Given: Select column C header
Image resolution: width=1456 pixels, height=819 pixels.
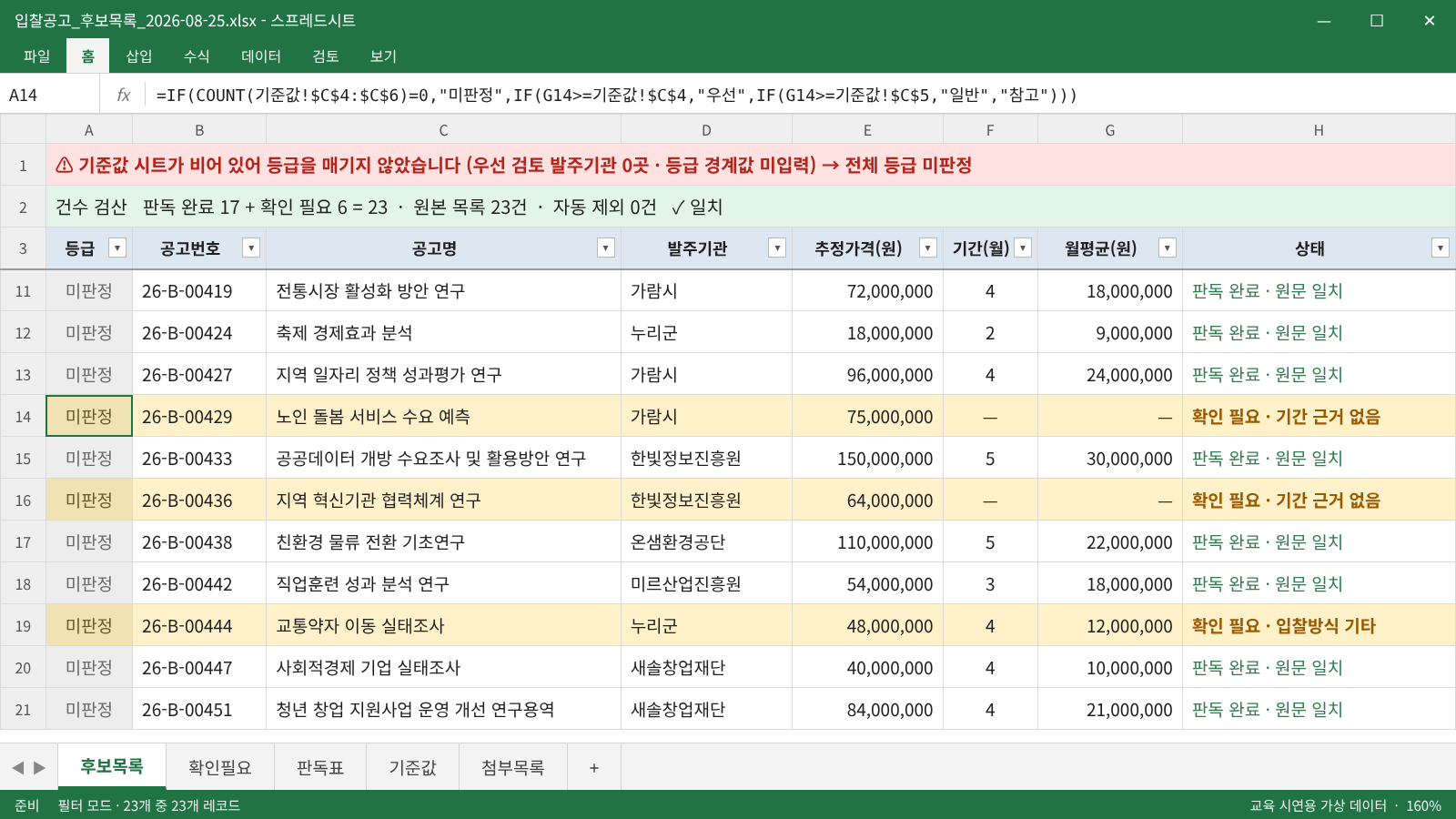Looking at the screenshot, I should point(443,130).
